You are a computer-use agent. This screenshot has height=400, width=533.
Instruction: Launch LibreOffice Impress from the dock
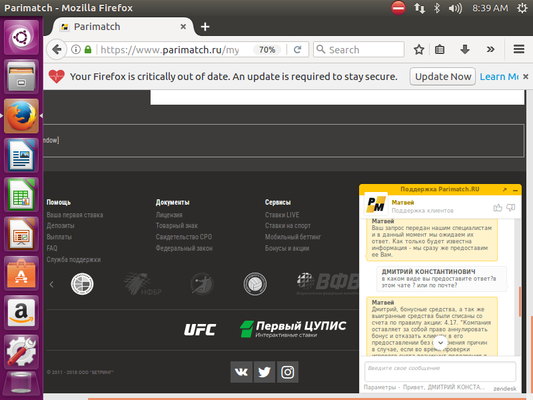click(x=21, y=234)
